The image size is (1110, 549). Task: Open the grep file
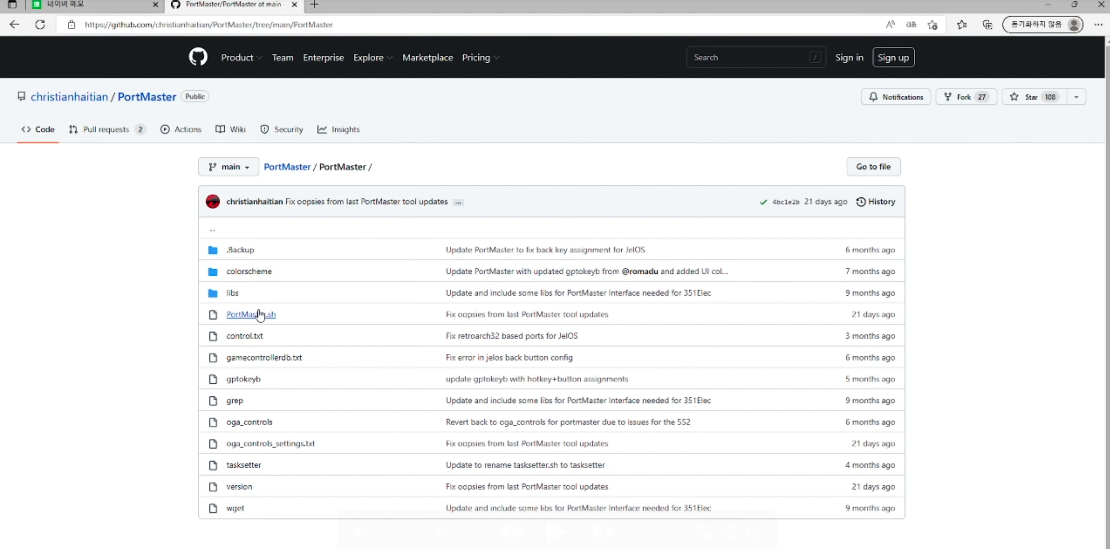pyautogui.click(x=234, y=400)
